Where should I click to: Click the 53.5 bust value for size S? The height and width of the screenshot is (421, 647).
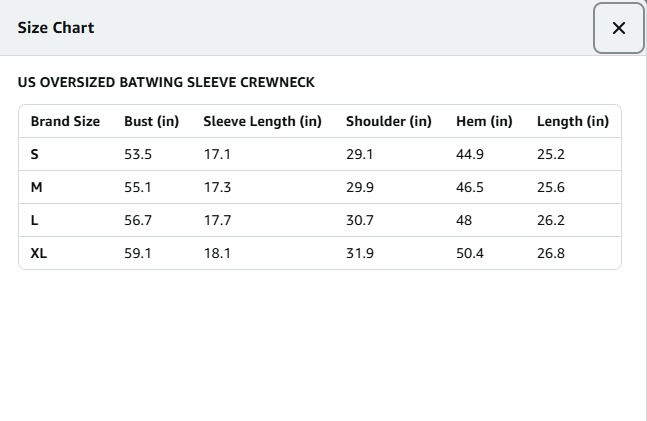point(138,154)
